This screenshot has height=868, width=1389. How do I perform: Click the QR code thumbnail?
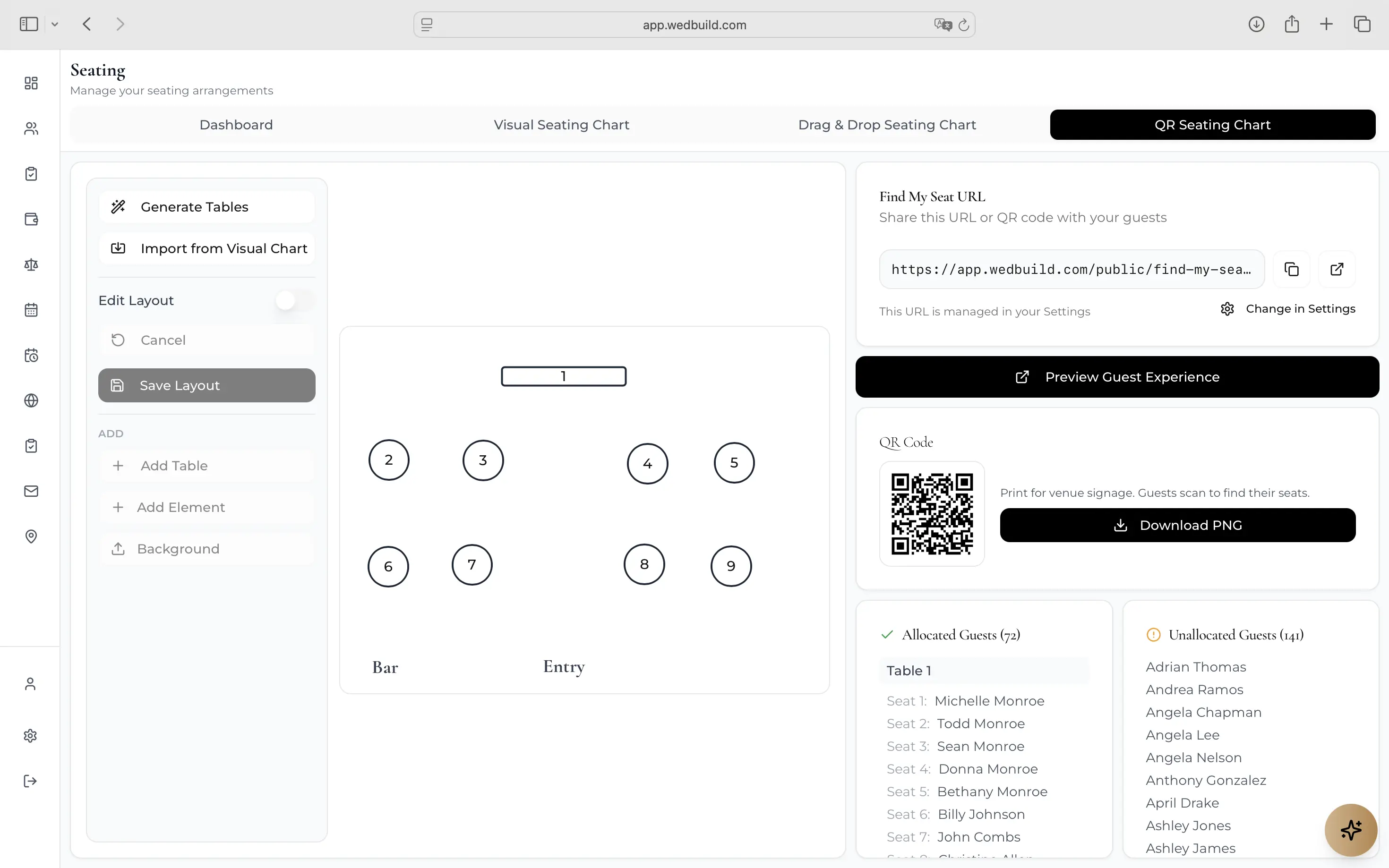(932, 514)
